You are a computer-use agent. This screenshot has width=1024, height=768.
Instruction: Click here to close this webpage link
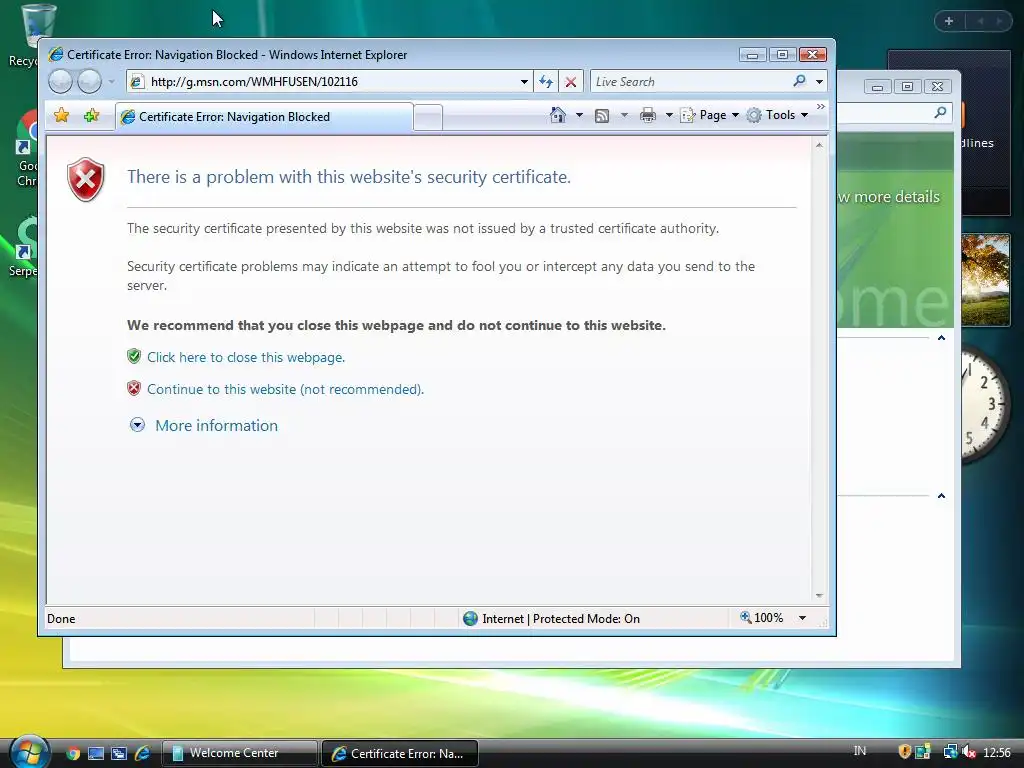[x=246, y=357]
